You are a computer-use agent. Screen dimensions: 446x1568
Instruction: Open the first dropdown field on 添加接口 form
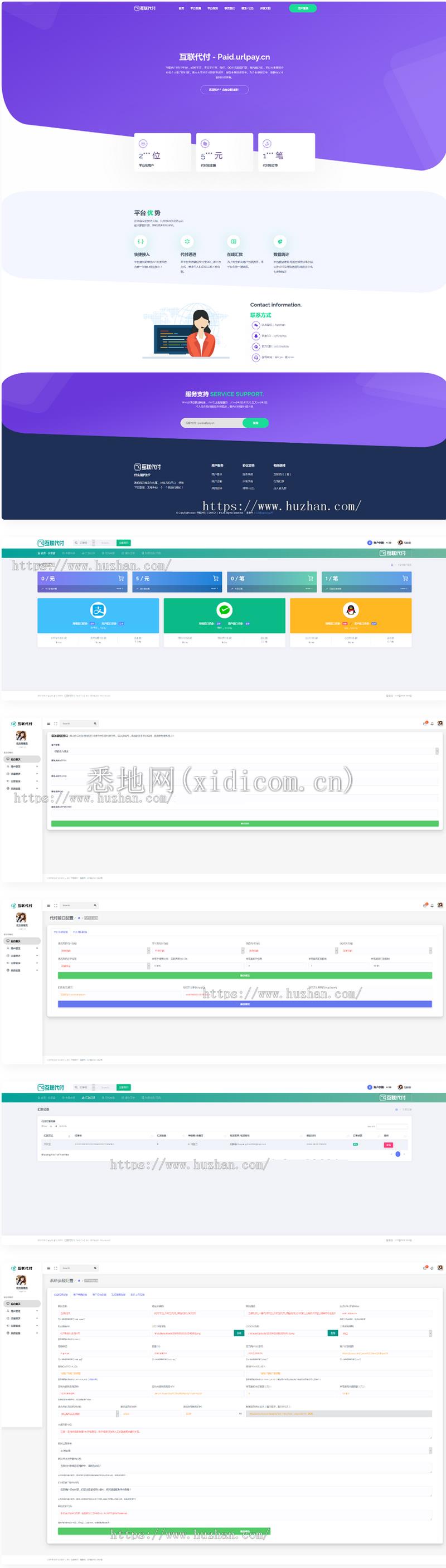pyautogui.click(x=245, y=751)
